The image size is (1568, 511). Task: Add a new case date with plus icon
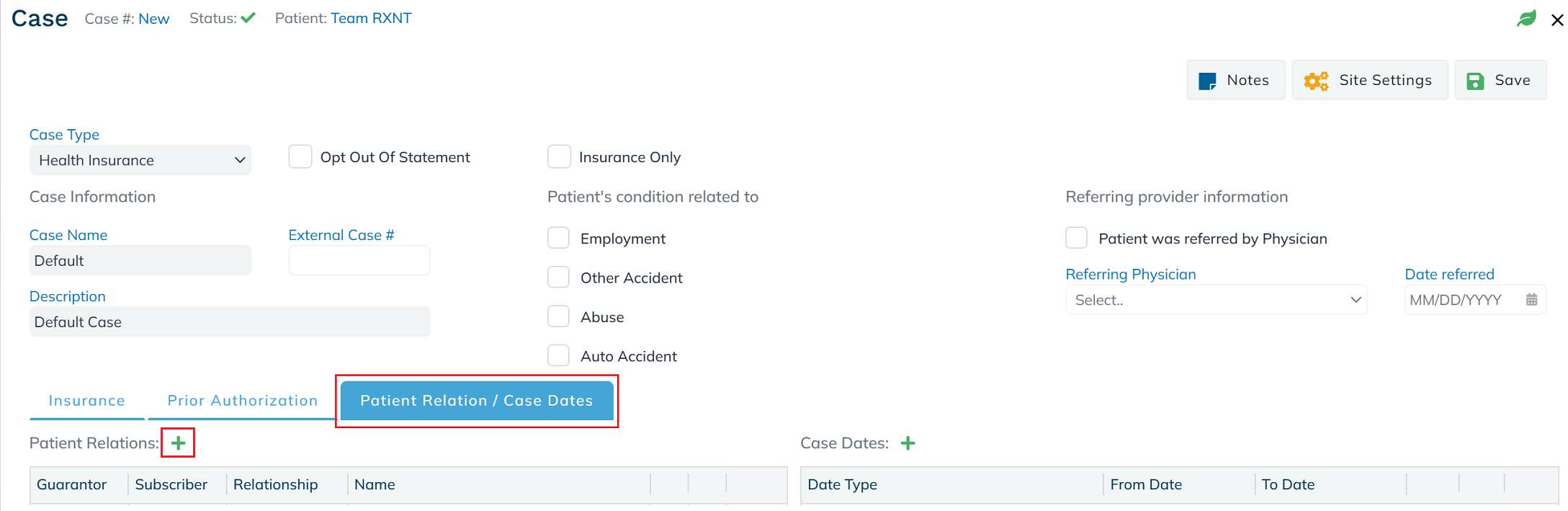pyautogui.click(x=908, y=443)
